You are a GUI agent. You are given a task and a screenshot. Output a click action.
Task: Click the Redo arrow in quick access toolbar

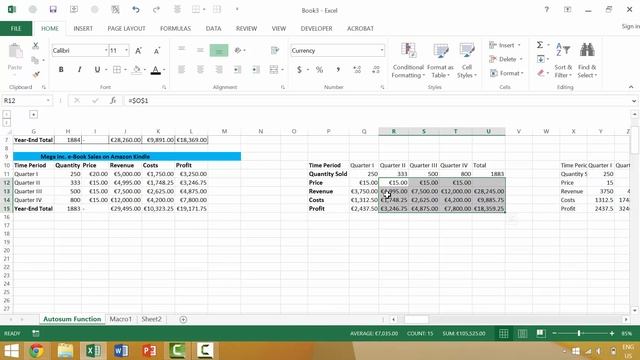click(156, 9)
